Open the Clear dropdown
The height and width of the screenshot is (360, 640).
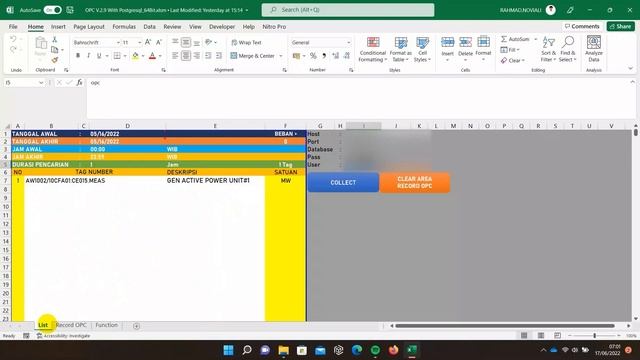click(x=513, y=60)
